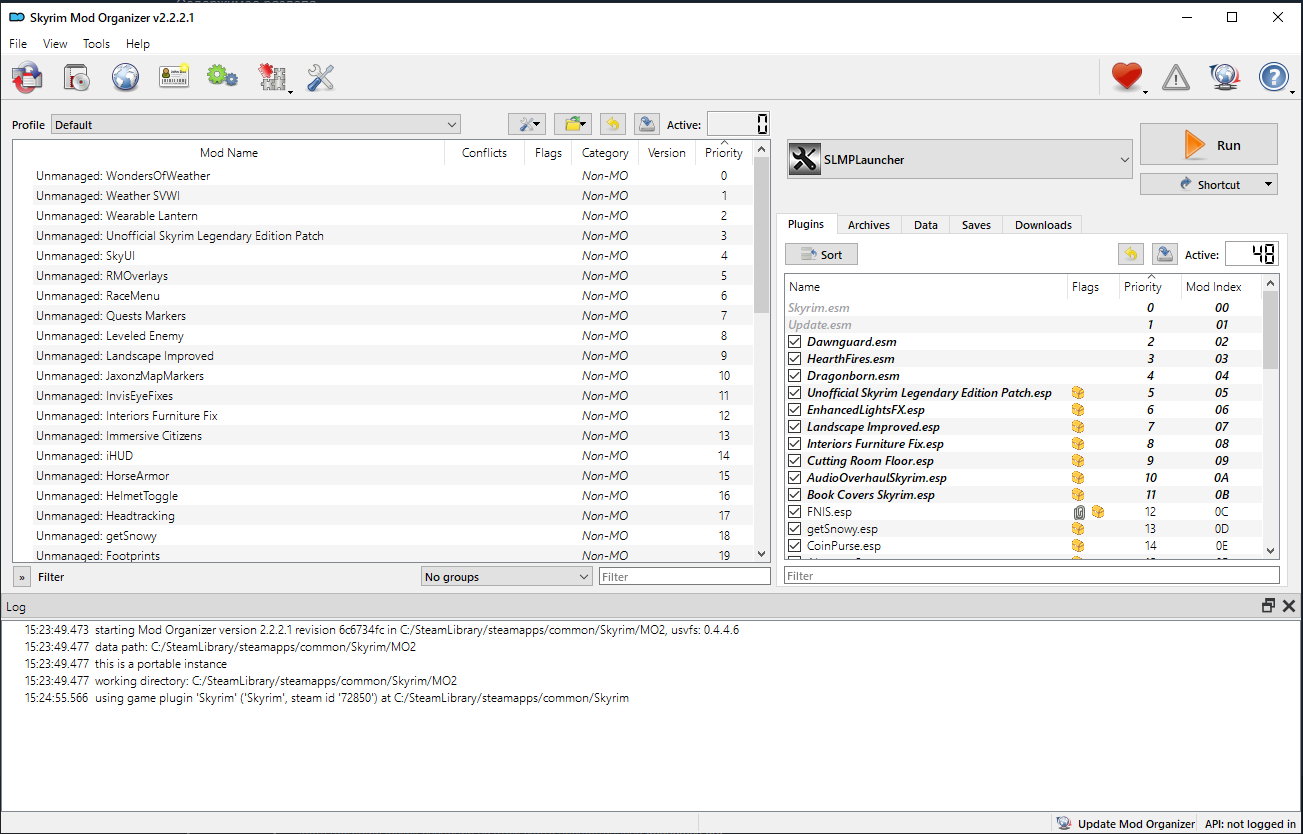Click the globe Update icon in the top toolbar
1303x834 pixels.
point(1224,77)
